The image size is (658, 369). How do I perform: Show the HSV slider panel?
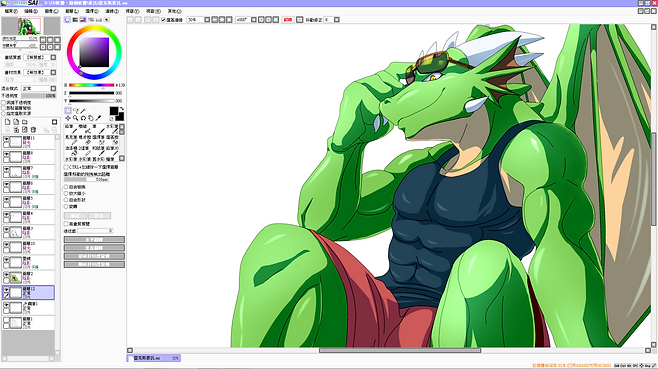coord(83,20)
